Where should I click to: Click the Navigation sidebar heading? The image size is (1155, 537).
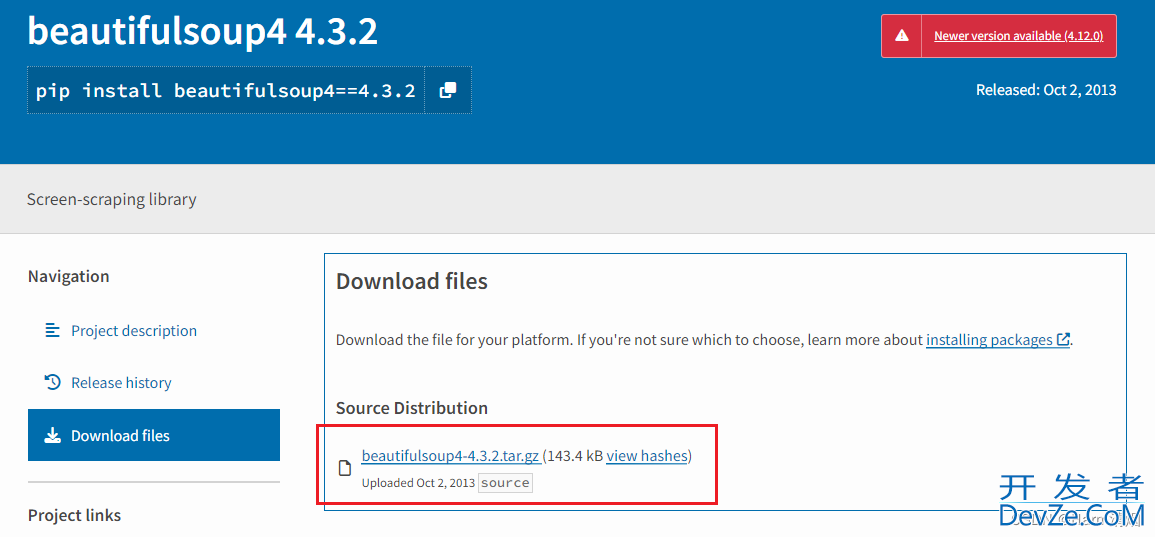(69, 276)
